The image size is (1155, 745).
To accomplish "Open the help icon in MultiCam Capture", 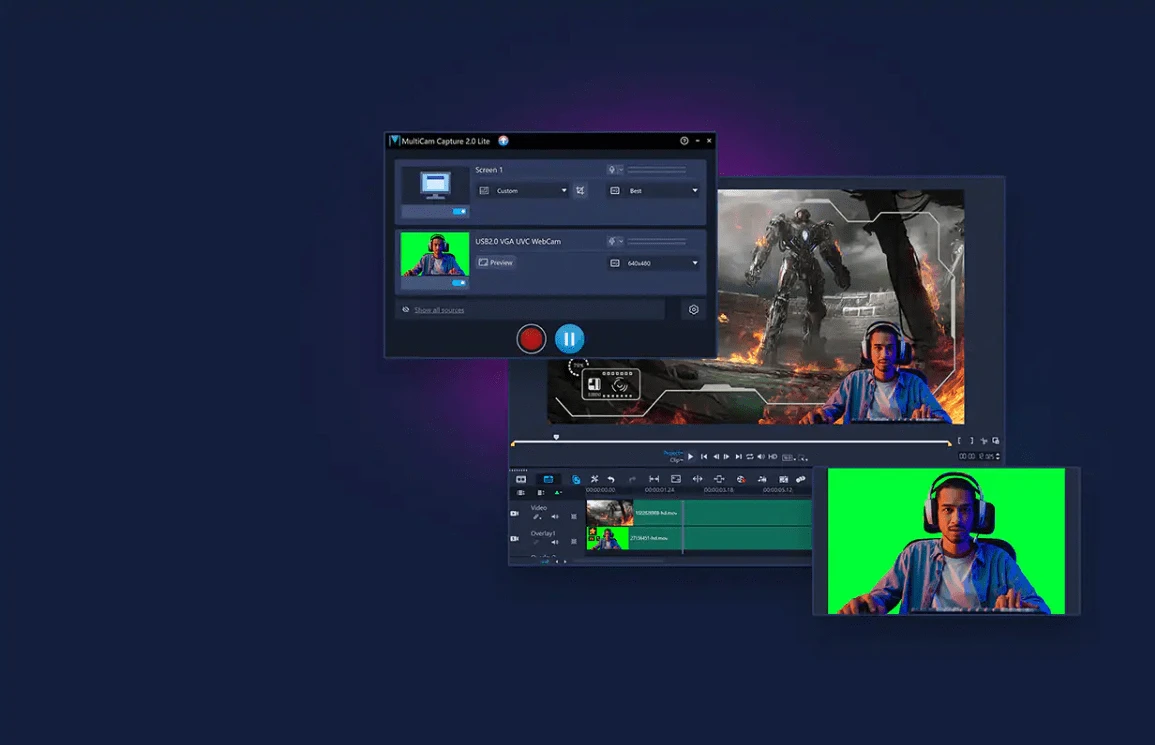I will [x=684, y=141].
